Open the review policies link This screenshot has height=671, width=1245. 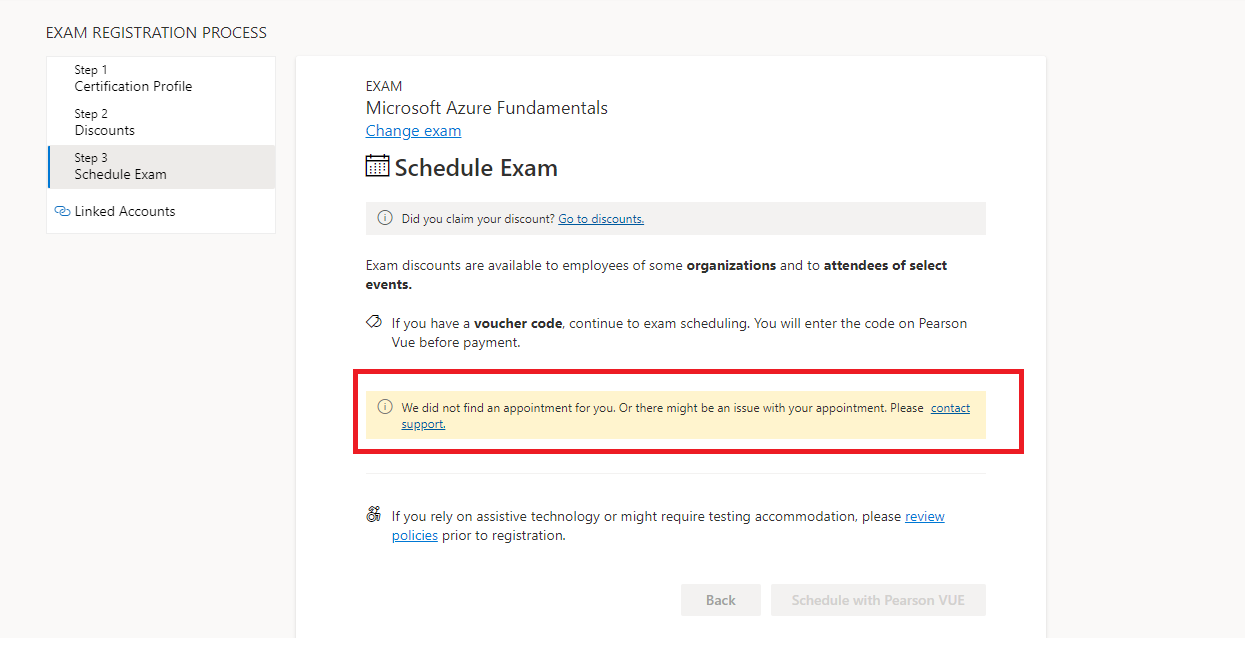point(924,516)
